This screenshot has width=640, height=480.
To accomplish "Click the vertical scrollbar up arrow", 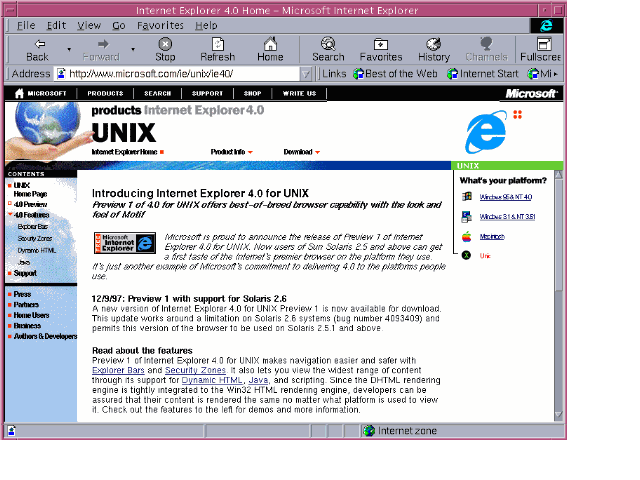I will click(x=558, y=175).
